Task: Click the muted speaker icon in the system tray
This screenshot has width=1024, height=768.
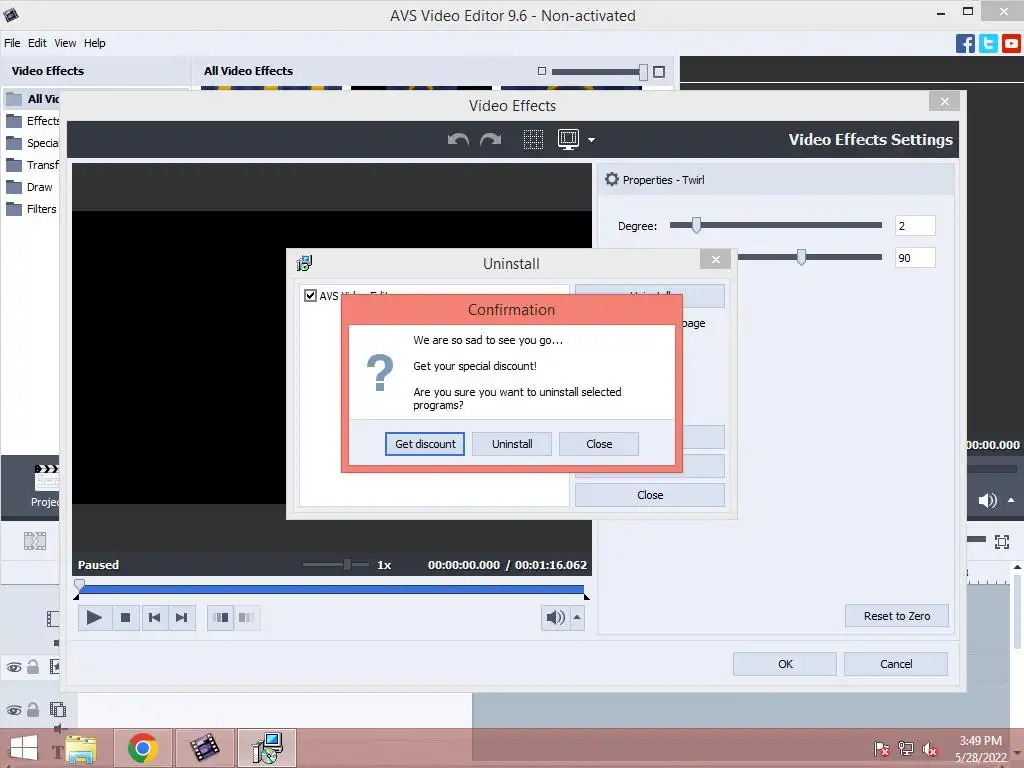Action: tap(930, 750)
